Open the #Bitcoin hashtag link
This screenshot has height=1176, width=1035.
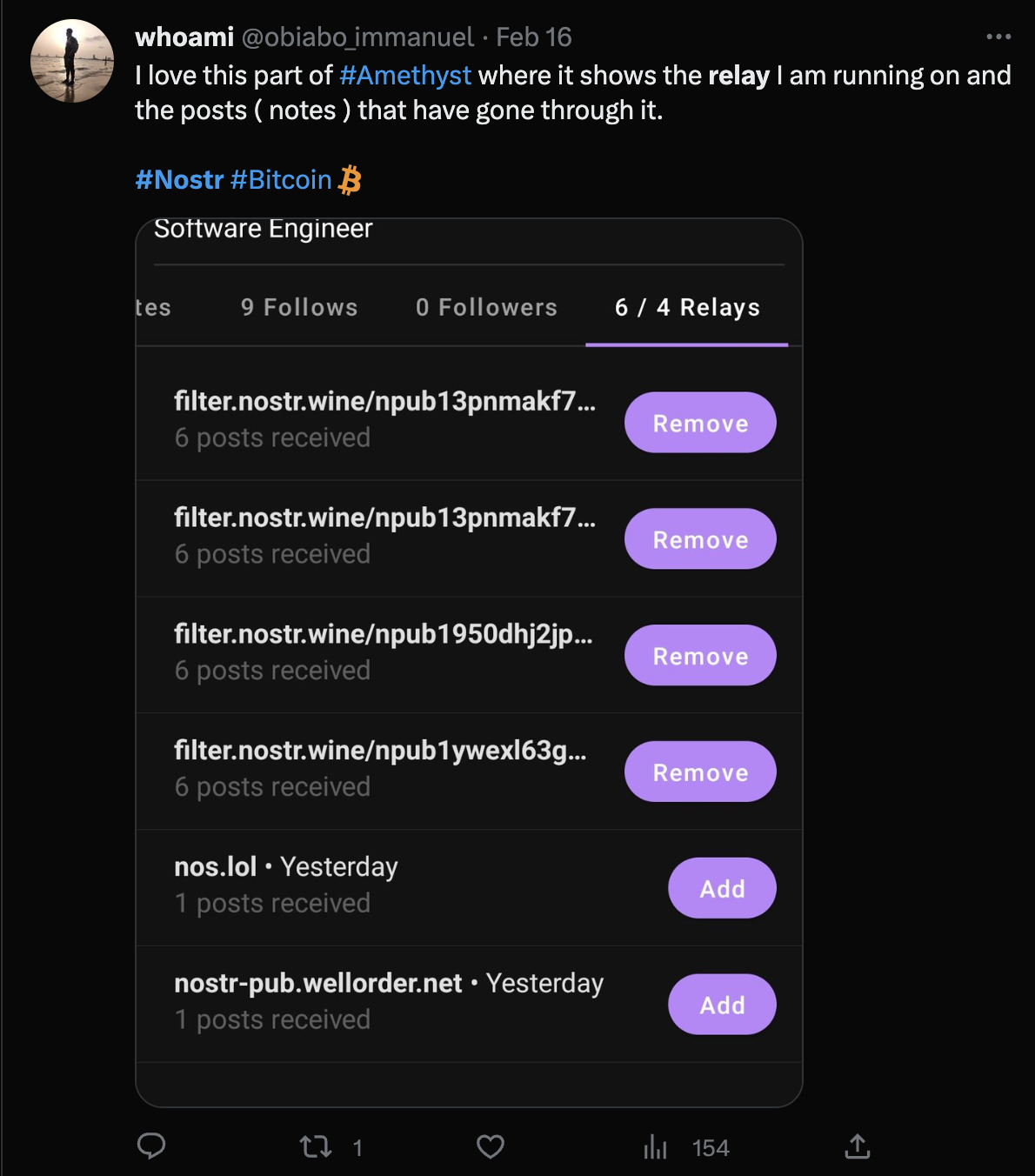click(x=281, y=180)
